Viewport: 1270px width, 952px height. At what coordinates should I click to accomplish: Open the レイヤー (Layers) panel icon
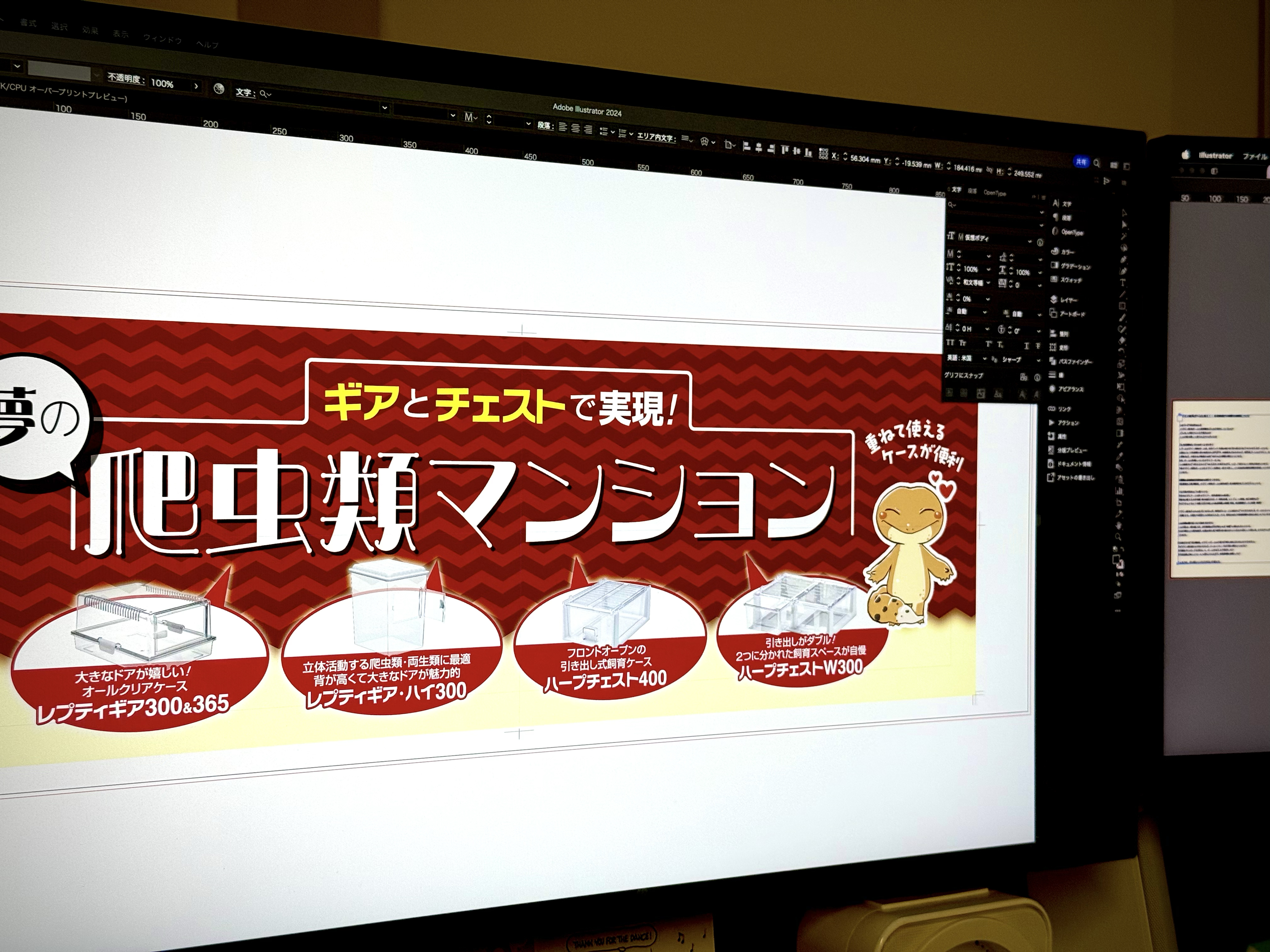(x=1054, y=299)
